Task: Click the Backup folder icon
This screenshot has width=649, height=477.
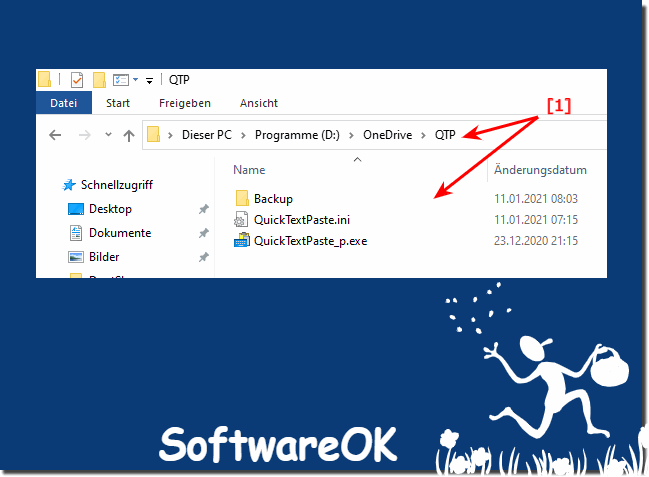Action: pos(242,198)
